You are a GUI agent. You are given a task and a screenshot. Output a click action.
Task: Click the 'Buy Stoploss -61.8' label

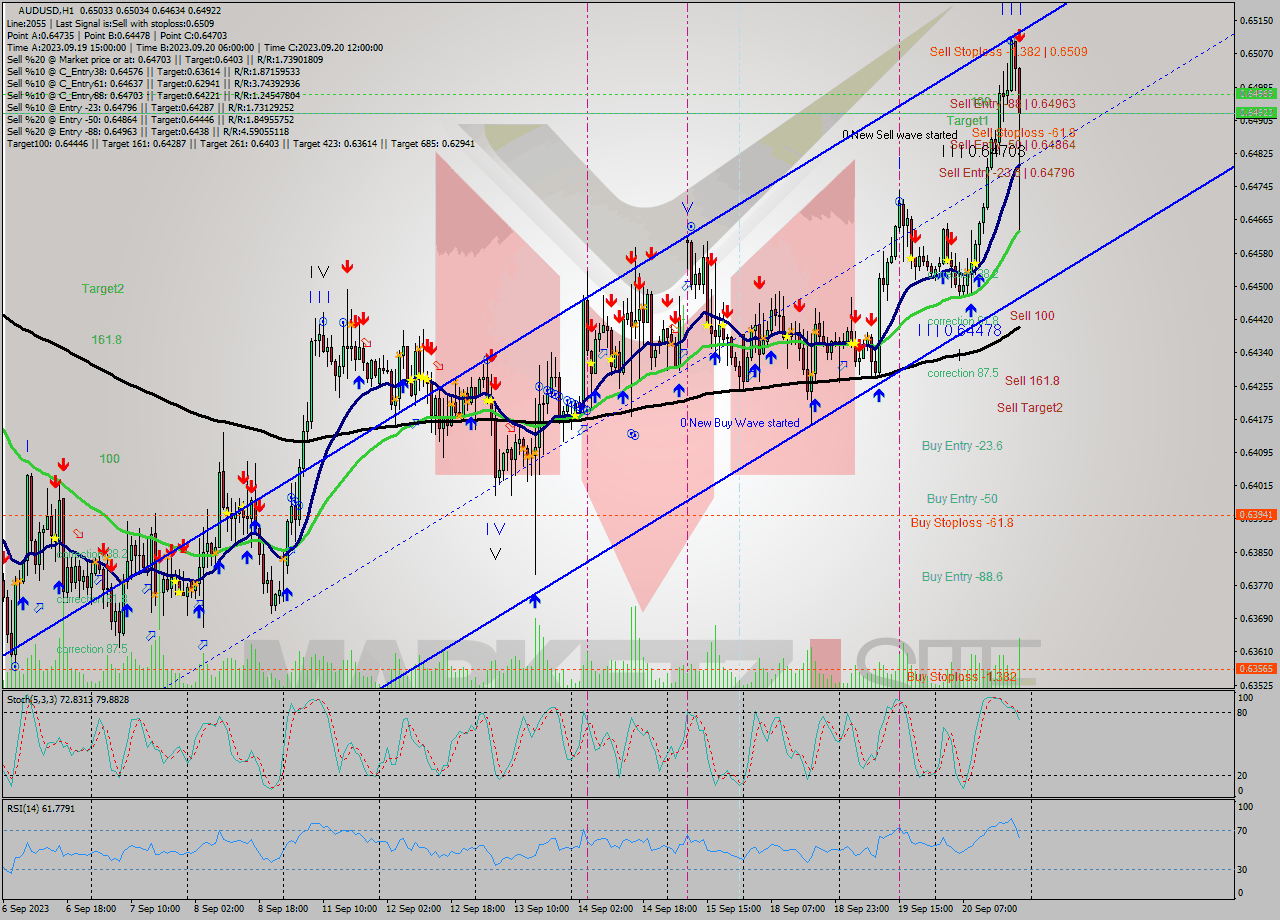(961, 523)
